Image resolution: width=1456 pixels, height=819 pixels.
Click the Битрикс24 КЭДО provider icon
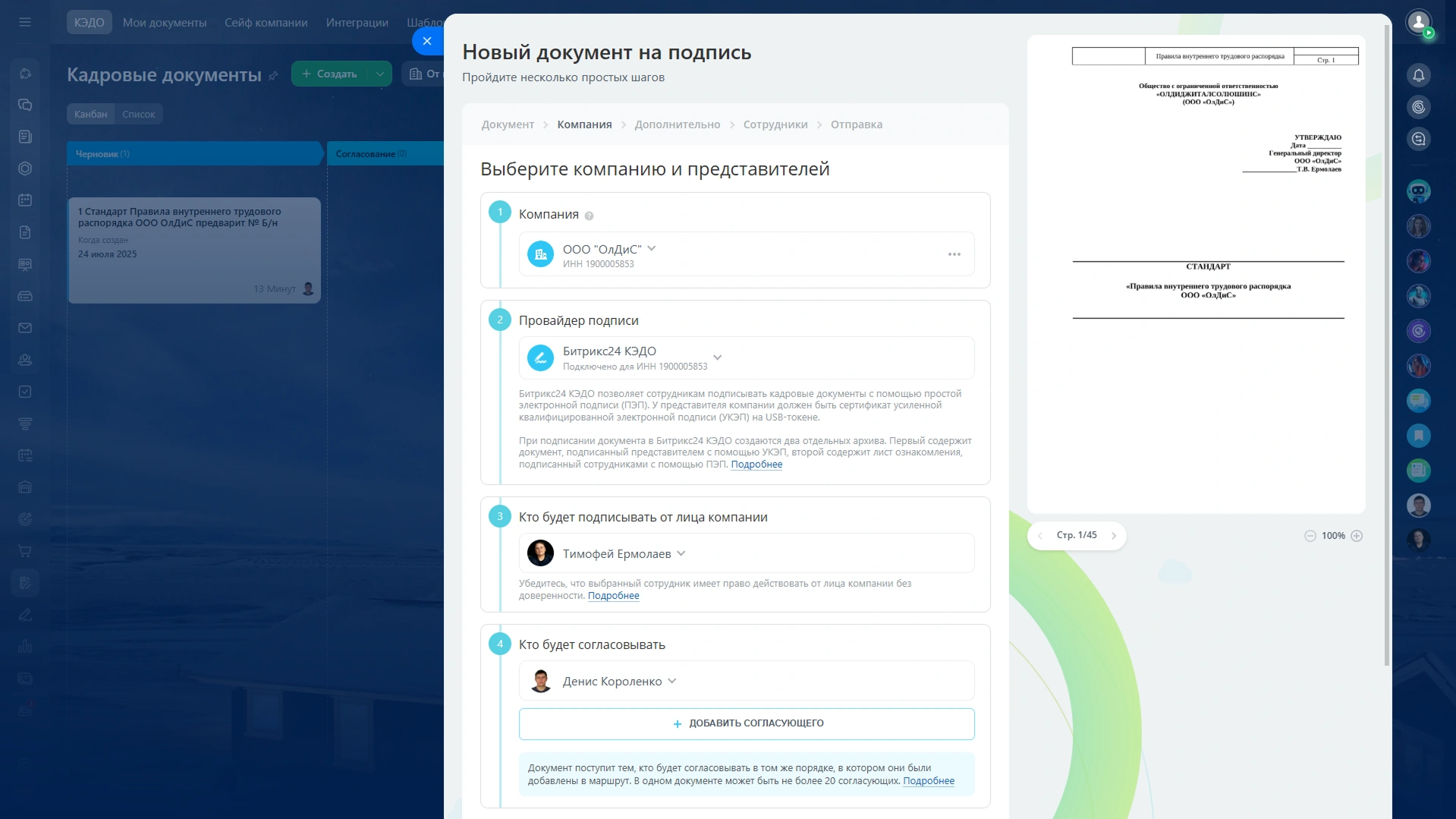coord(540,358)
